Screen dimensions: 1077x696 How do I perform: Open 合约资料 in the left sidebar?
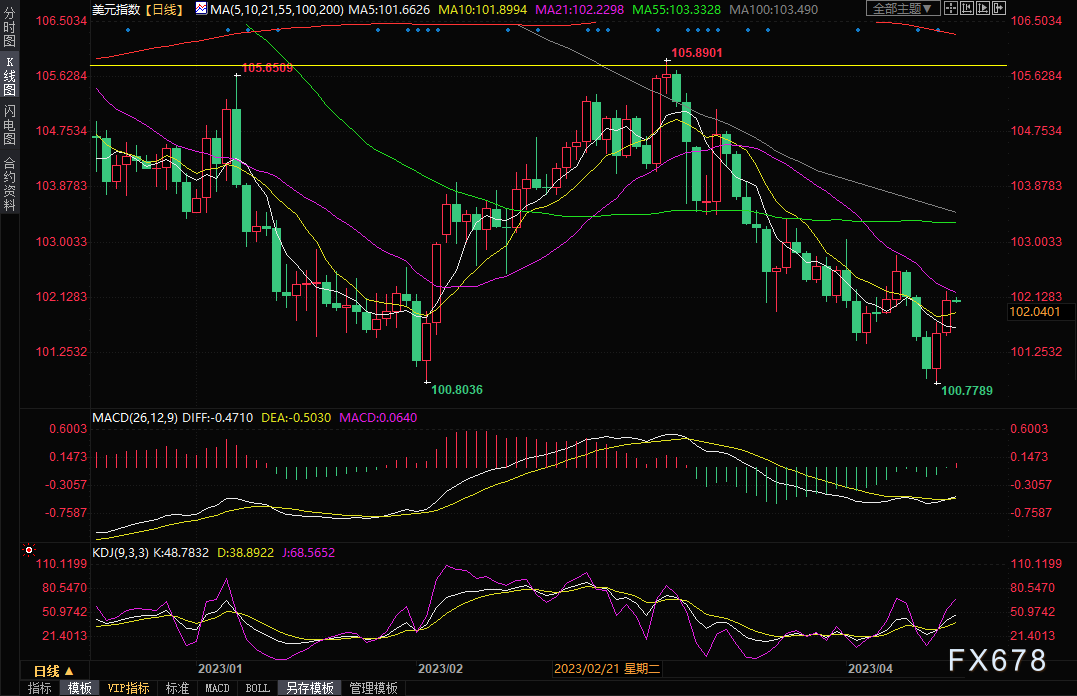(x=10, y=184)
